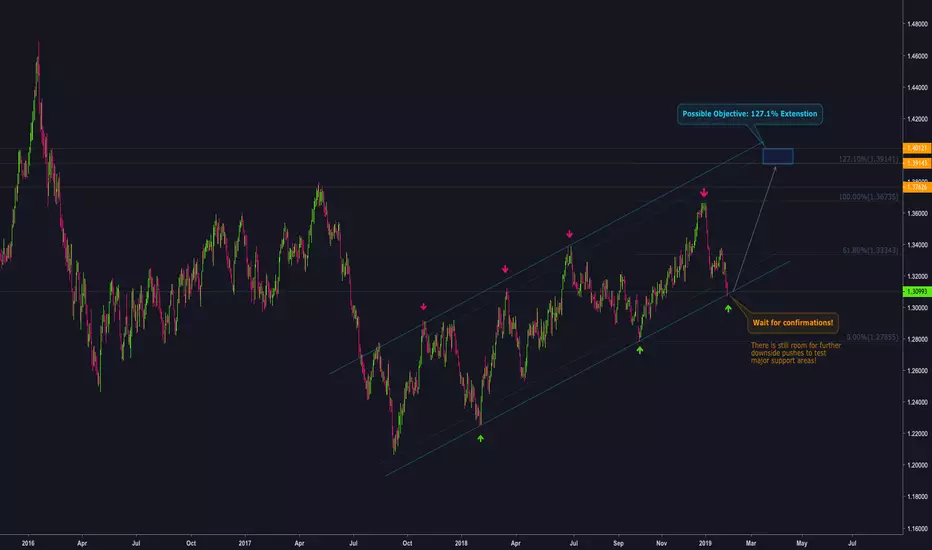Select the Possible Objective 127.1% callout
Viewport: 932px width, 550px height.
(x=749, y=114)
